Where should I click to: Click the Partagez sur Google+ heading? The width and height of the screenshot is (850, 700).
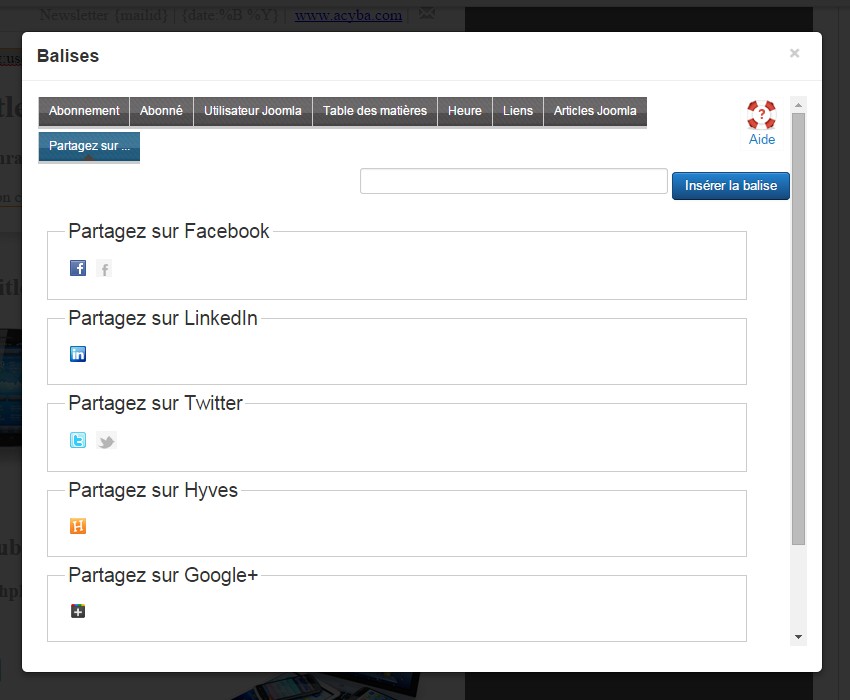coord(163,575)
